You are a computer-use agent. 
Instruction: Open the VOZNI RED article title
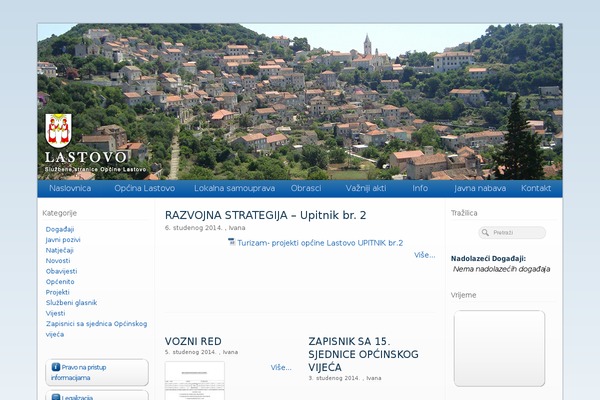(x=193, y=341)
